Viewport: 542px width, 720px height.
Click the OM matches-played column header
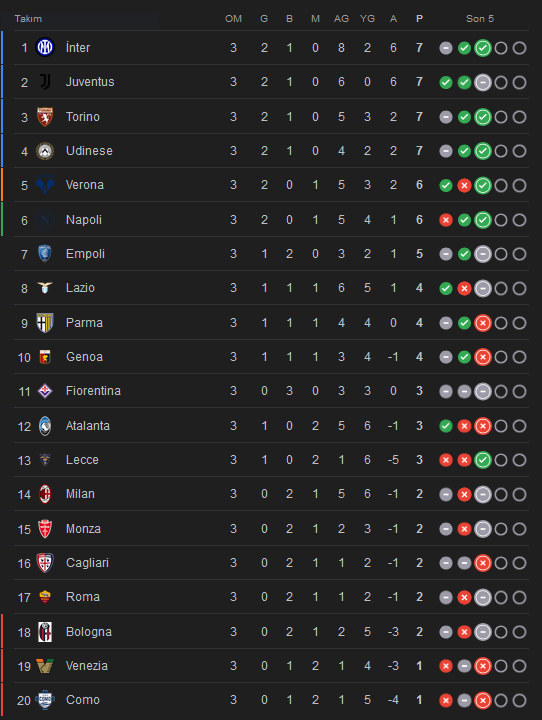[x=233, y=19]
